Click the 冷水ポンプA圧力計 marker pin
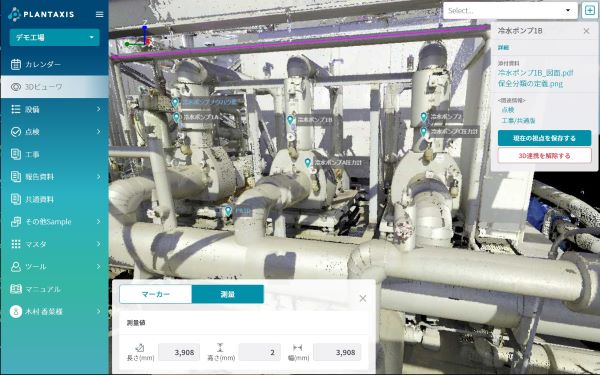 pyautogui.click(x=308, y=163)
